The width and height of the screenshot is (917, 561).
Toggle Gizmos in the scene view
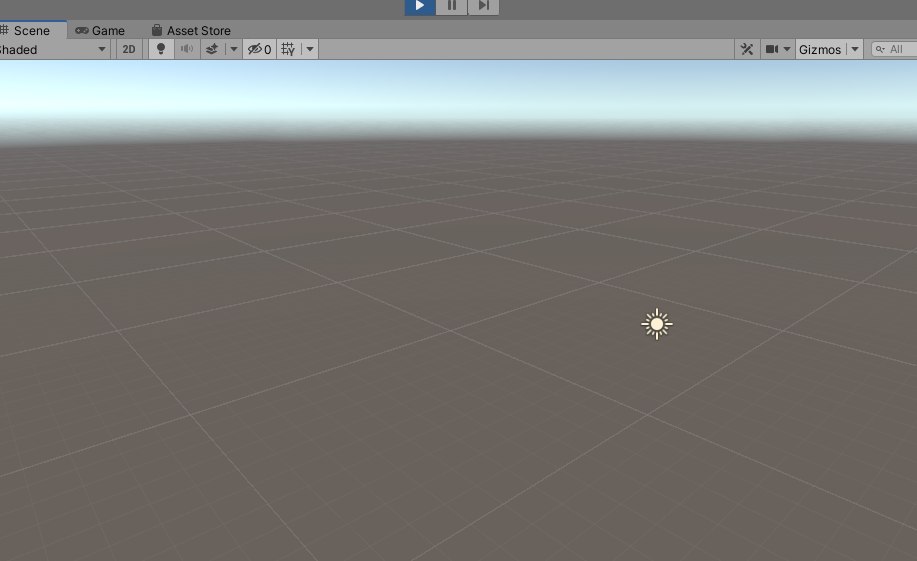tap(820, 50)
